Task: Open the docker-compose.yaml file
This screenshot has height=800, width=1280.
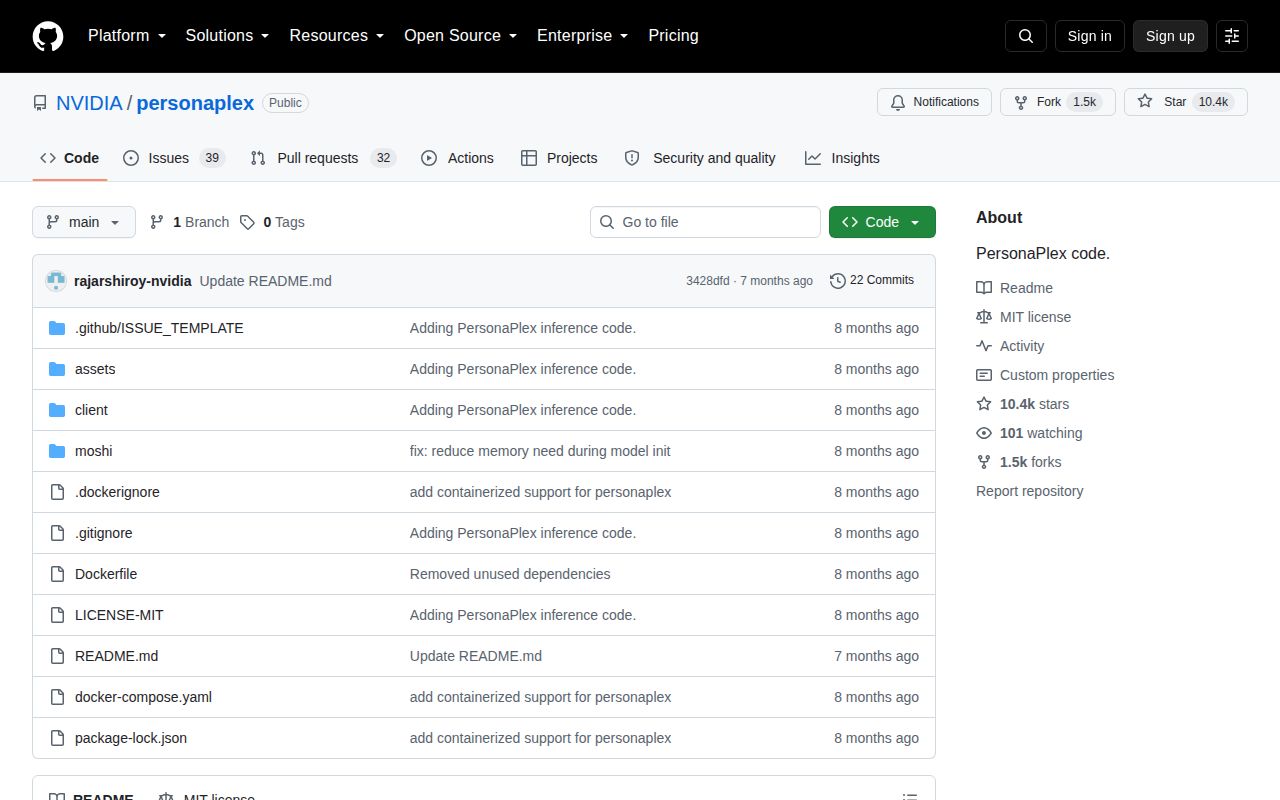Action: 143,697
